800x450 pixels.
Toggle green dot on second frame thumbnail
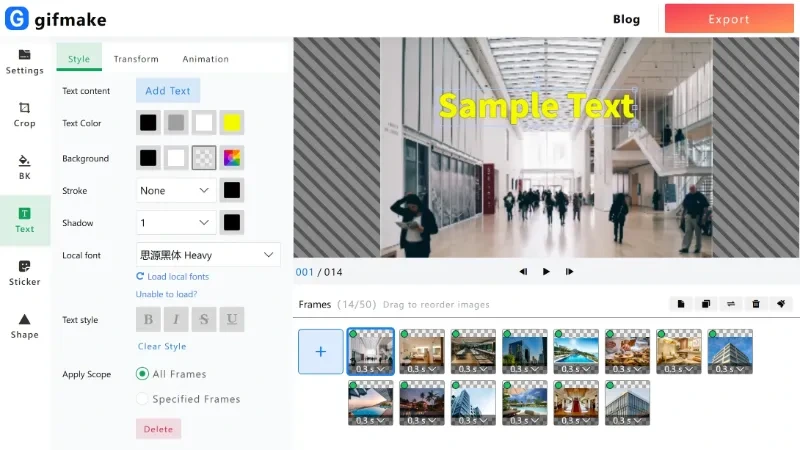click(x=404, y=334)
